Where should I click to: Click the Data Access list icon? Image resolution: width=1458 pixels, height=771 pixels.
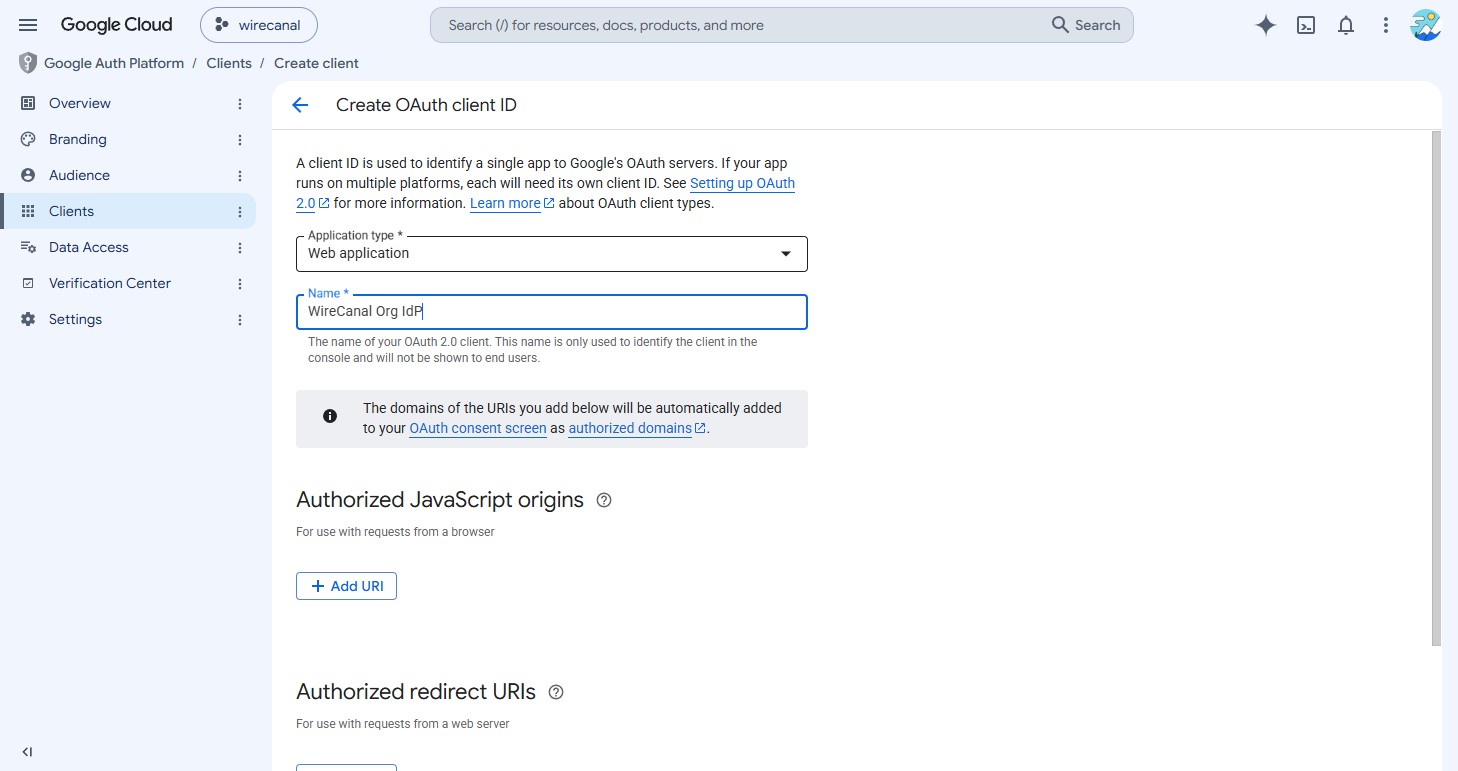tap(28, 247)
